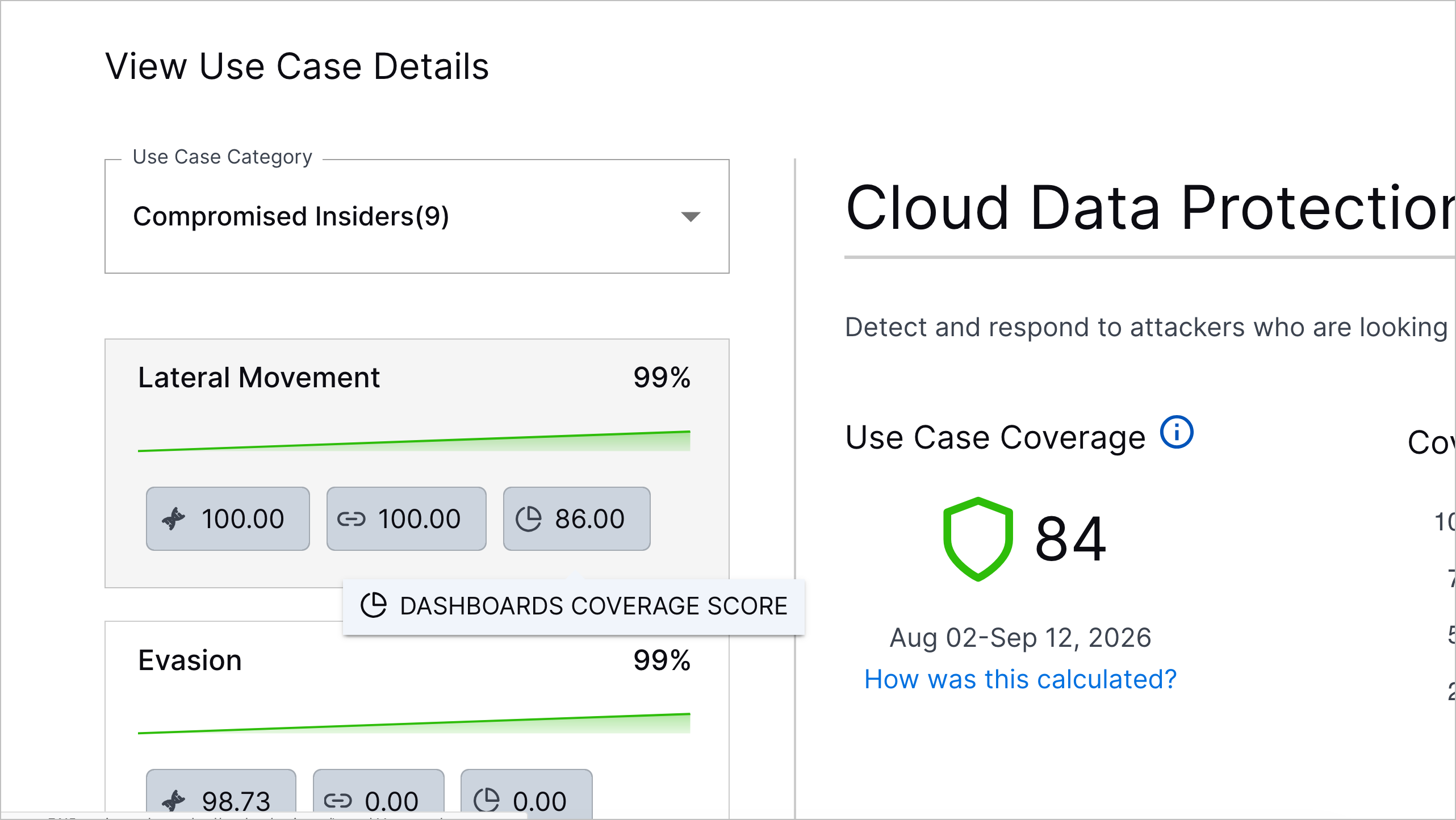1456x820 pixels.
Task: Click the Use Case Coverage info icon
Action: [1177, 432]
